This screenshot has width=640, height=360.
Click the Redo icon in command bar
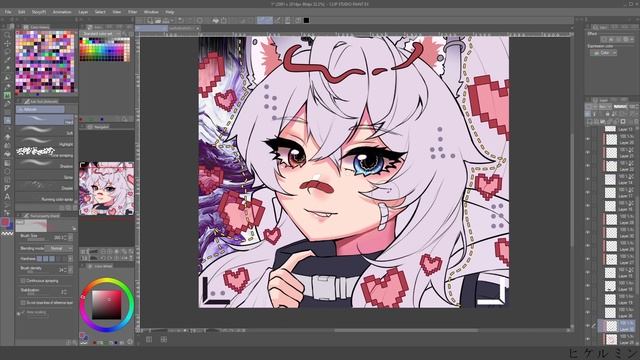[189, 20]
